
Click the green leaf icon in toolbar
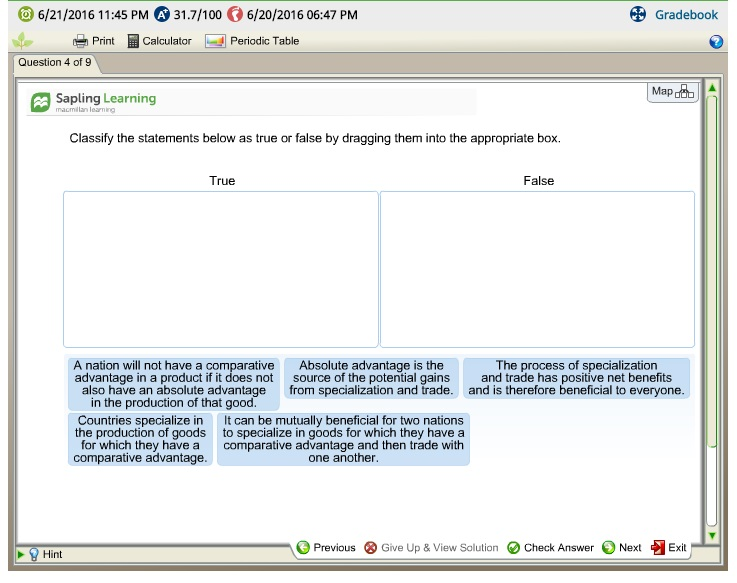pyautogui.click(x=23, y=41)
